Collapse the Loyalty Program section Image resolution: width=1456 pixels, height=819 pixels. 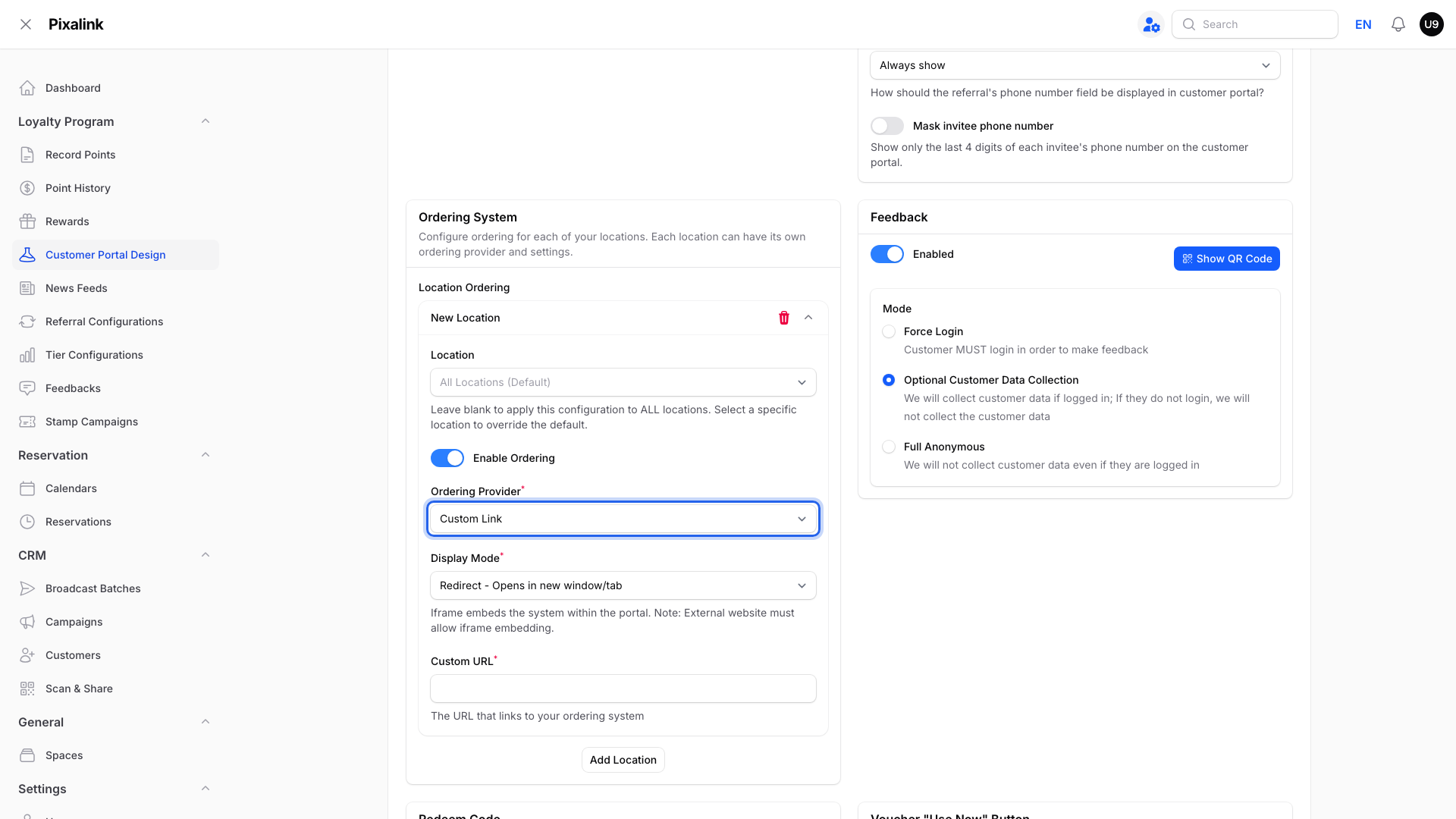206,121
